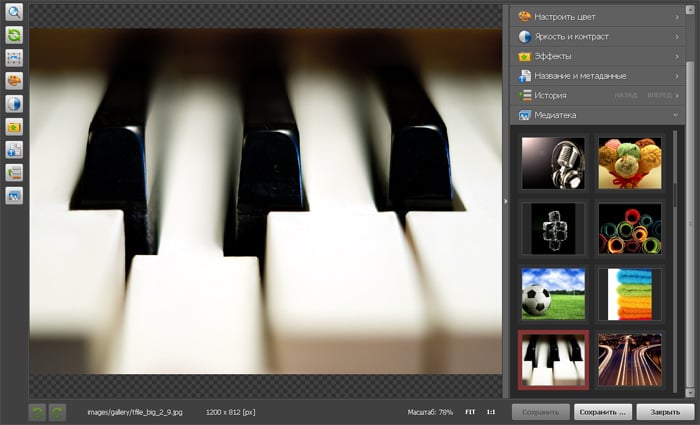This screenshot has width=700, height=425.
Task: Expand the Эффекты panel
Action: [597, 56]
